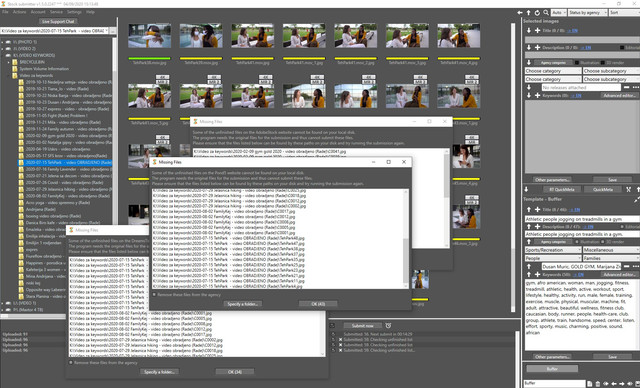This screenshot has width=640, height=388.
Task: Open the Miscellaneous subcategory dropdown
Action: coord(611,250)
